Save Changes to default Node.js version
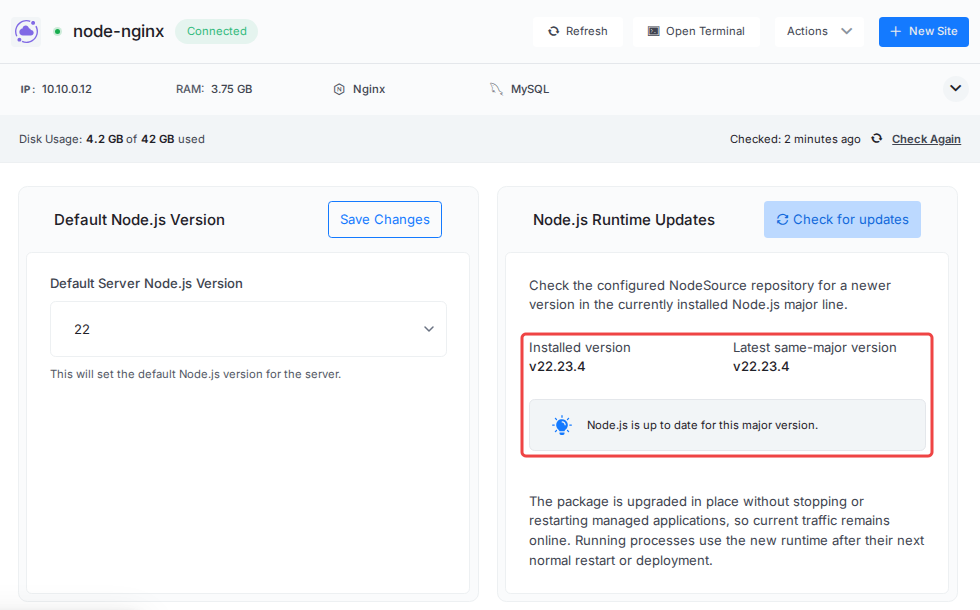The height and width of the screenshot is (610, 980). 385,219
